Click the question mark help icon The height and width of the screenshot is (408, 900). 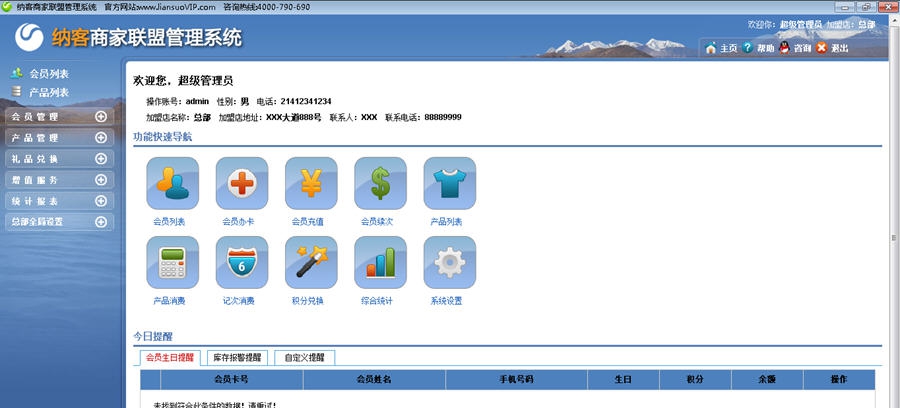[x=747, y=48]
